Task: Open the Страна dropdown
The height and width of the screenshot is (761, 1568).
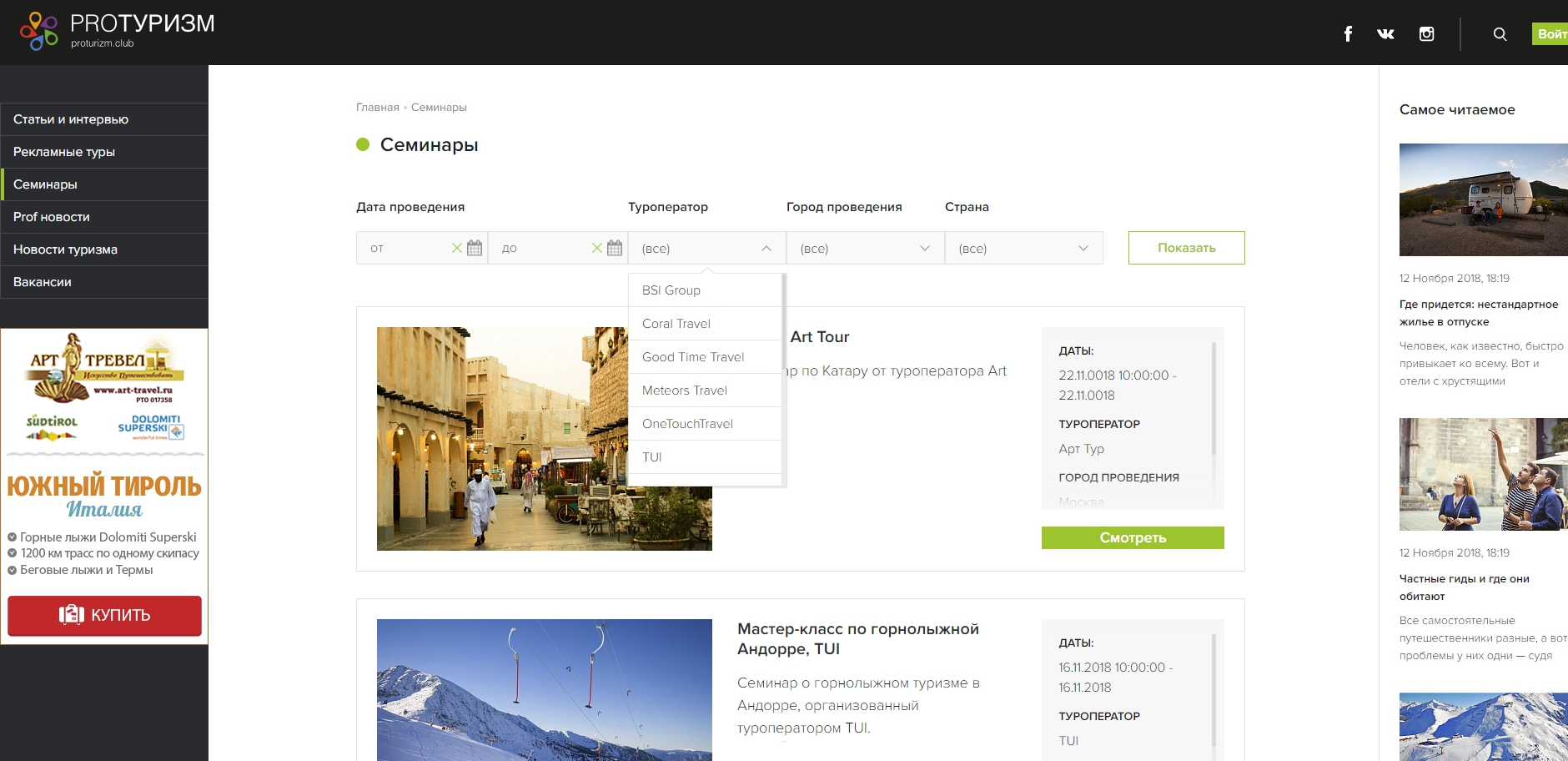Action: [x=1024, y=248]
